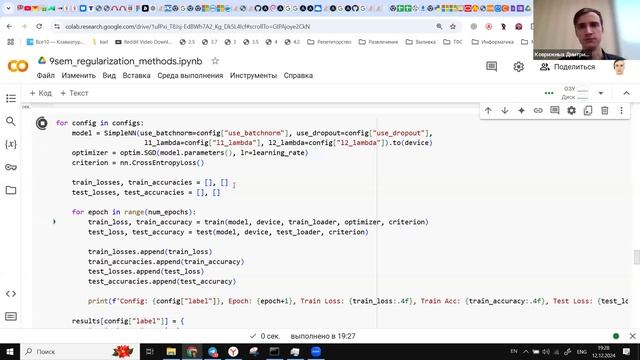This screenshot has width=640, height=360.
Task: Mirror the cell in a tab
Action: point(588,110)
